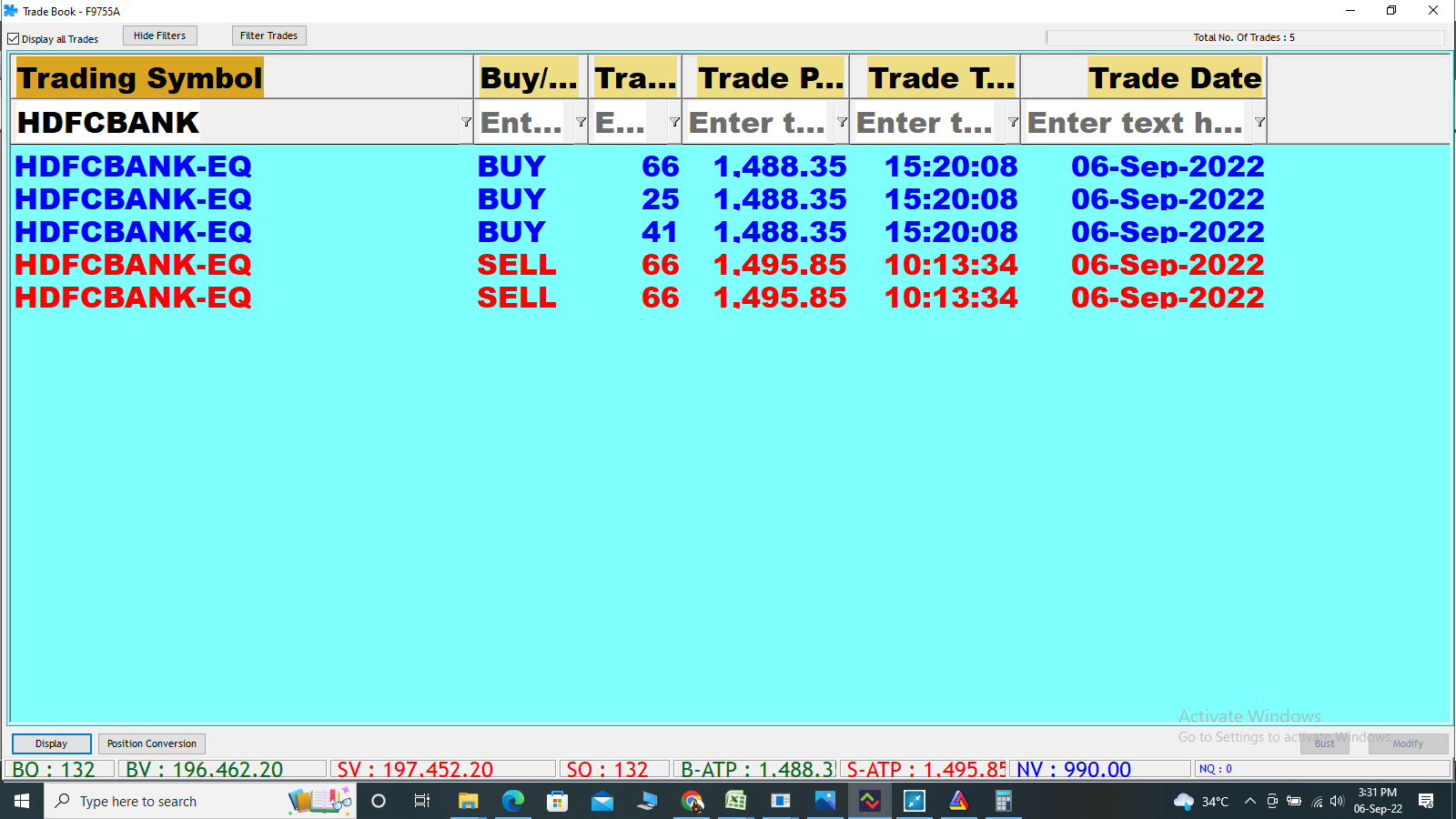Click the Trade Date filter text field
Screen dimensions: 1456x819
click(x=1137, y=122)
